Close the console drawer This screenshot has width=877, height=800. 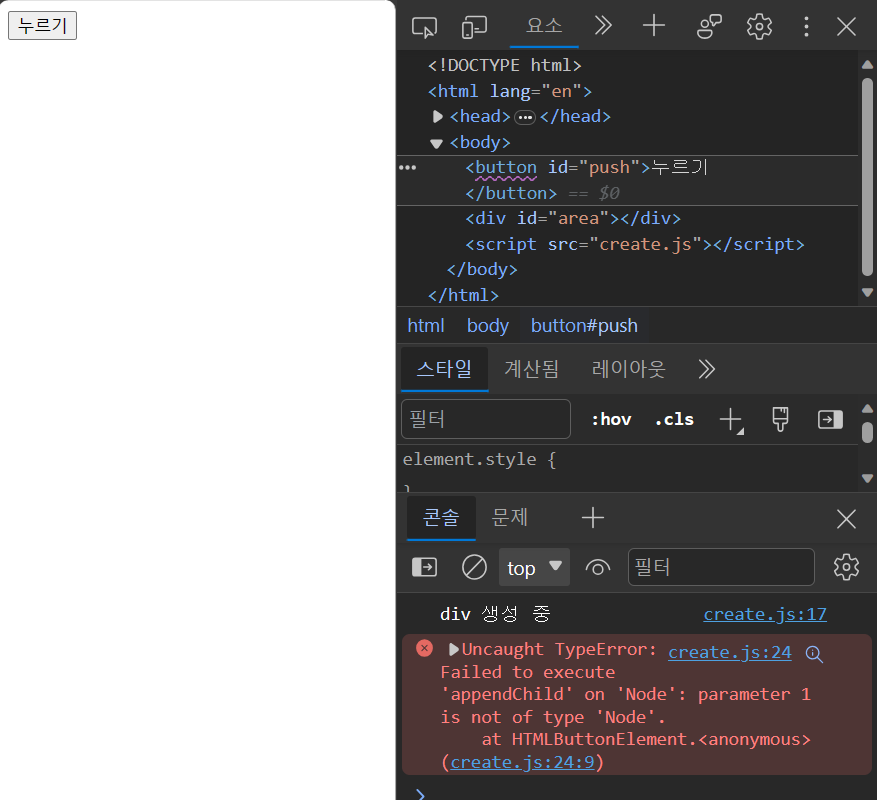pyautogui.click(x=846, y=519)
